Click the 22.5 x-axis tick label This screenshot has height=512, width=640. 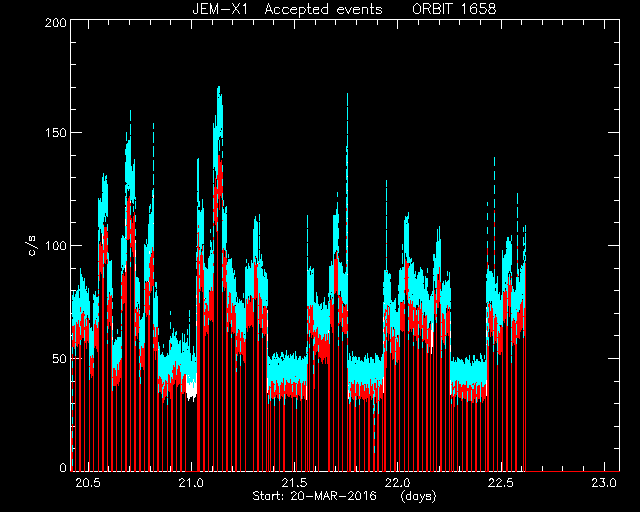coord(501,483)
